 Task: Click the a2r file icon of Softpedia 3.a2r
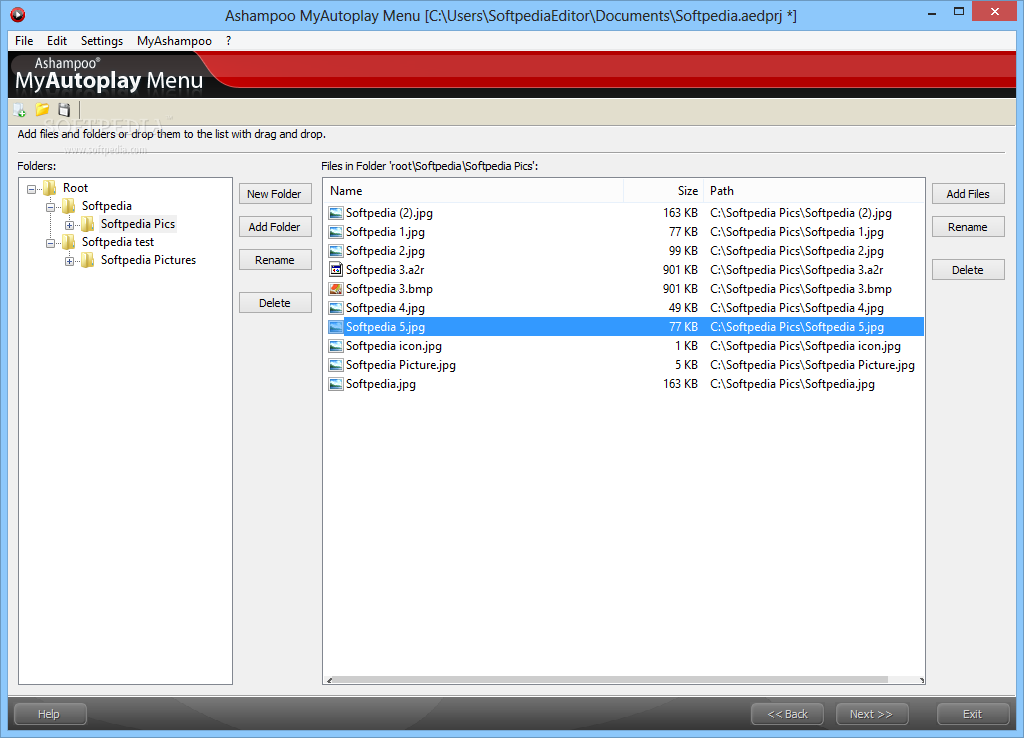click(x=336, y=270)
